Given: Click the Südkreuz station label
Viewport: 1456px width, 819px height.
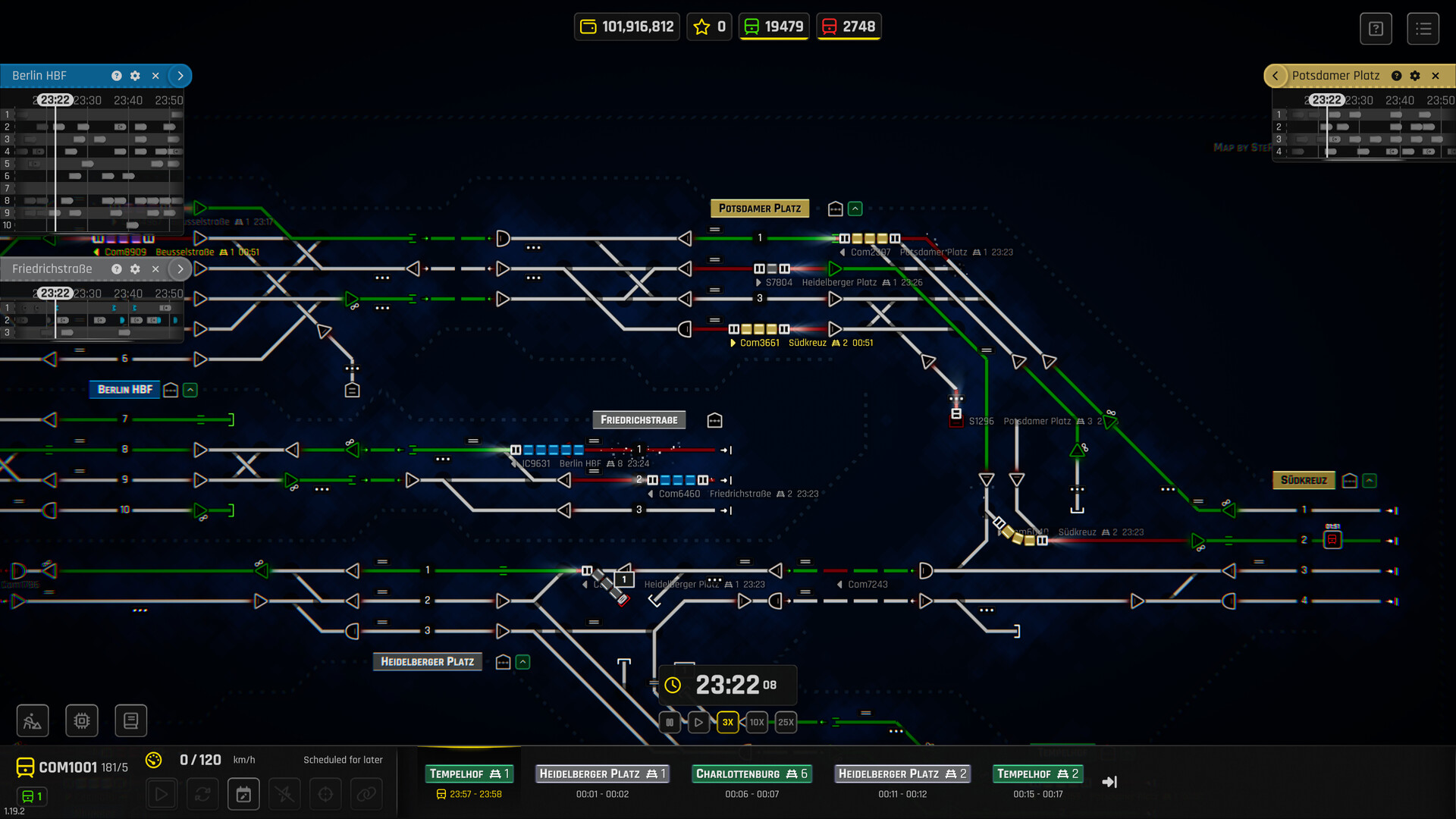Looking at the screenshot, I should pos(1304,480).
